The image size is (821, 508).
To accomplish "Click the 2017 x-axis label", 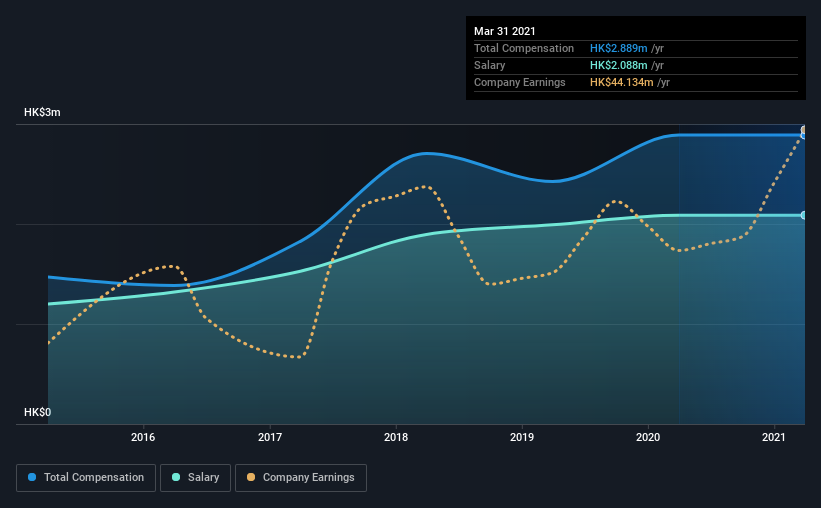I will [x=270, y=437].
